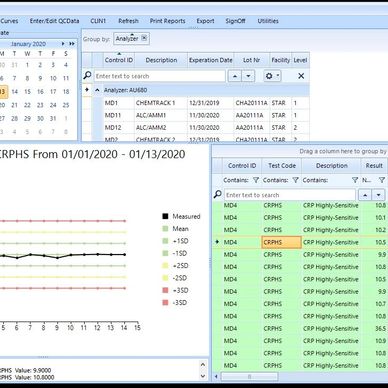
Task: Select the highlighted CRPHS cell
Action: pos(282,242)
